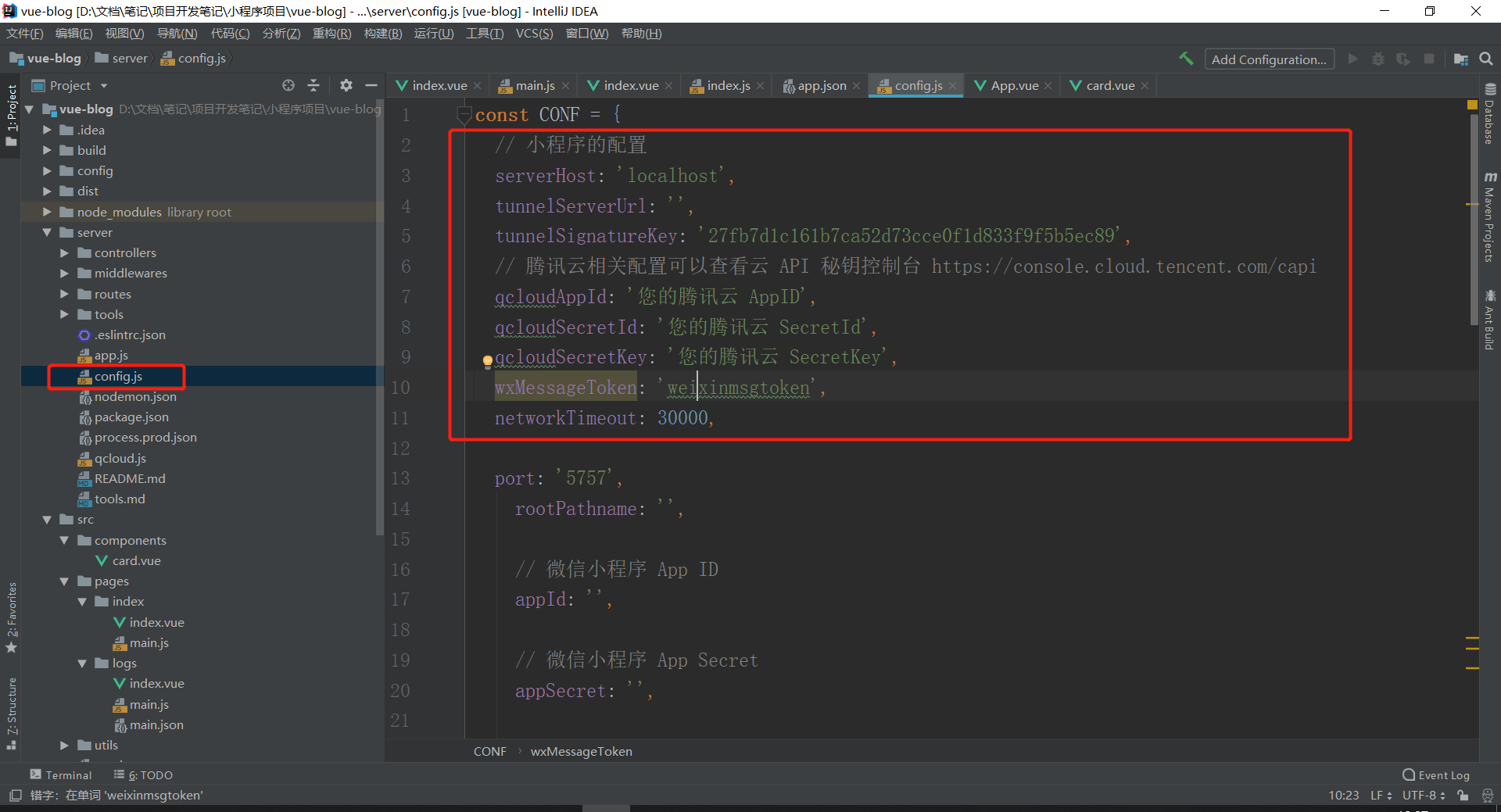Open the Project view dropdown
The width and height of the screenshot is (1501, 812).
[x=104, y=86]
